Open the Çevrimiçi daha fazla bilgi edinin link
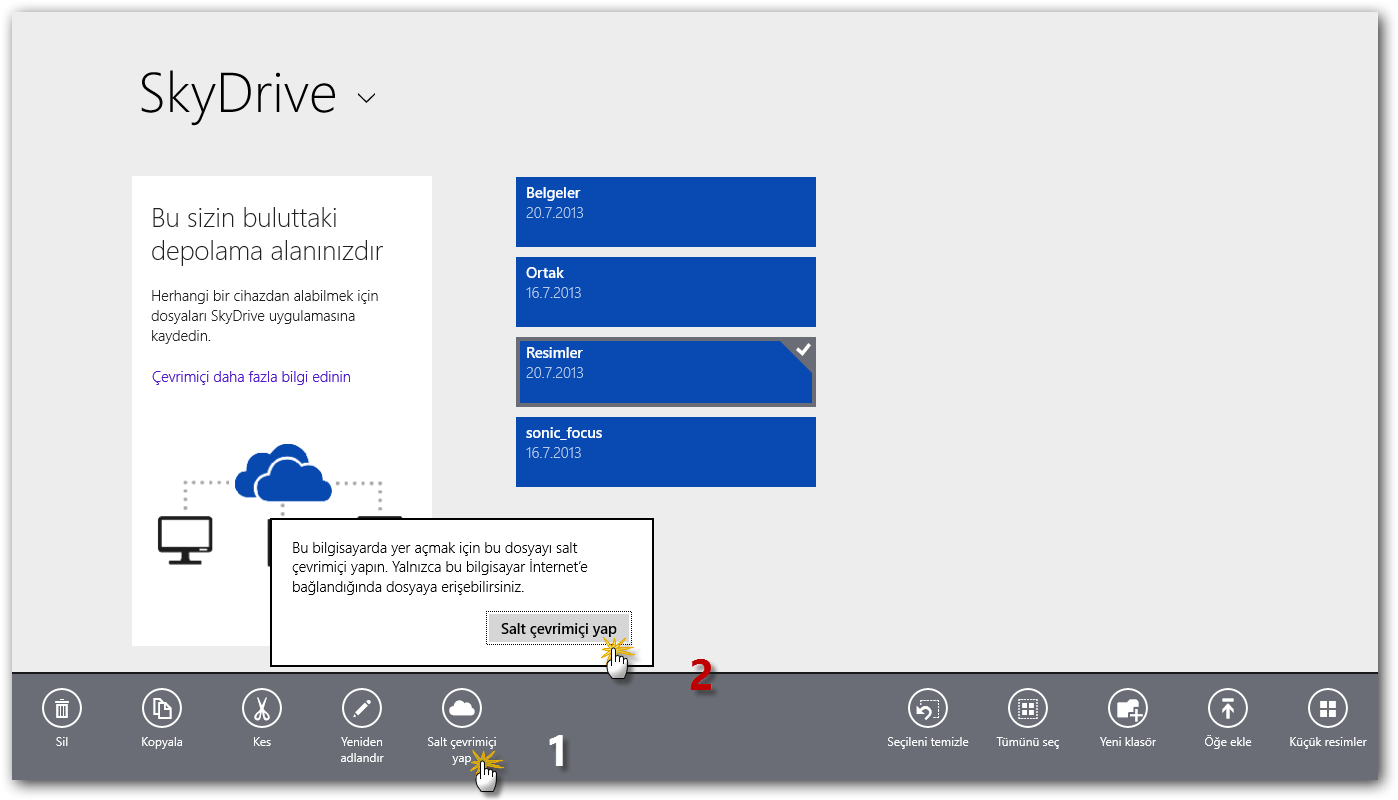Viewport: 1398px width, 800px height. [251, 377]
